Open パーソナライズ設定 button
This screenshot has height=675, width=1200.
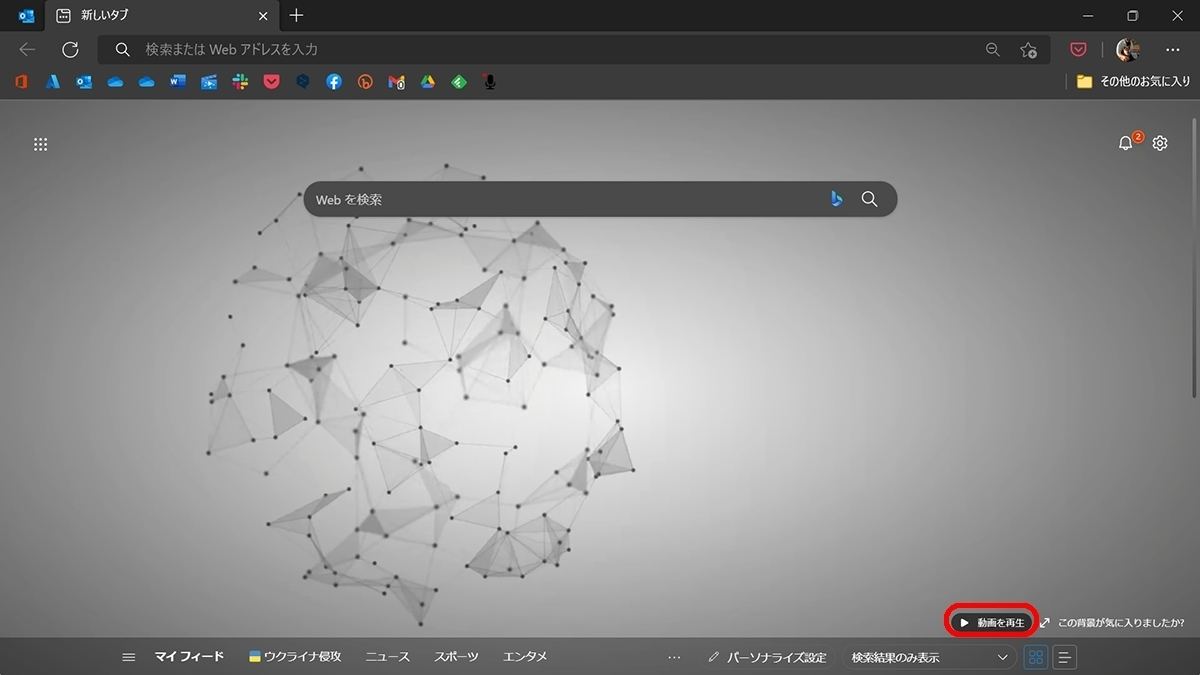pos(768,657)
